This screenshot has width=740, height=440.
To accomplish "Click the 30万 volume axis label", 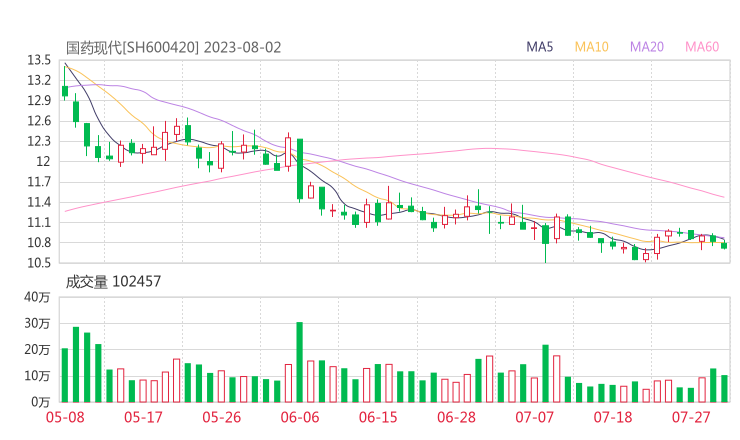I will pos(37,323).
